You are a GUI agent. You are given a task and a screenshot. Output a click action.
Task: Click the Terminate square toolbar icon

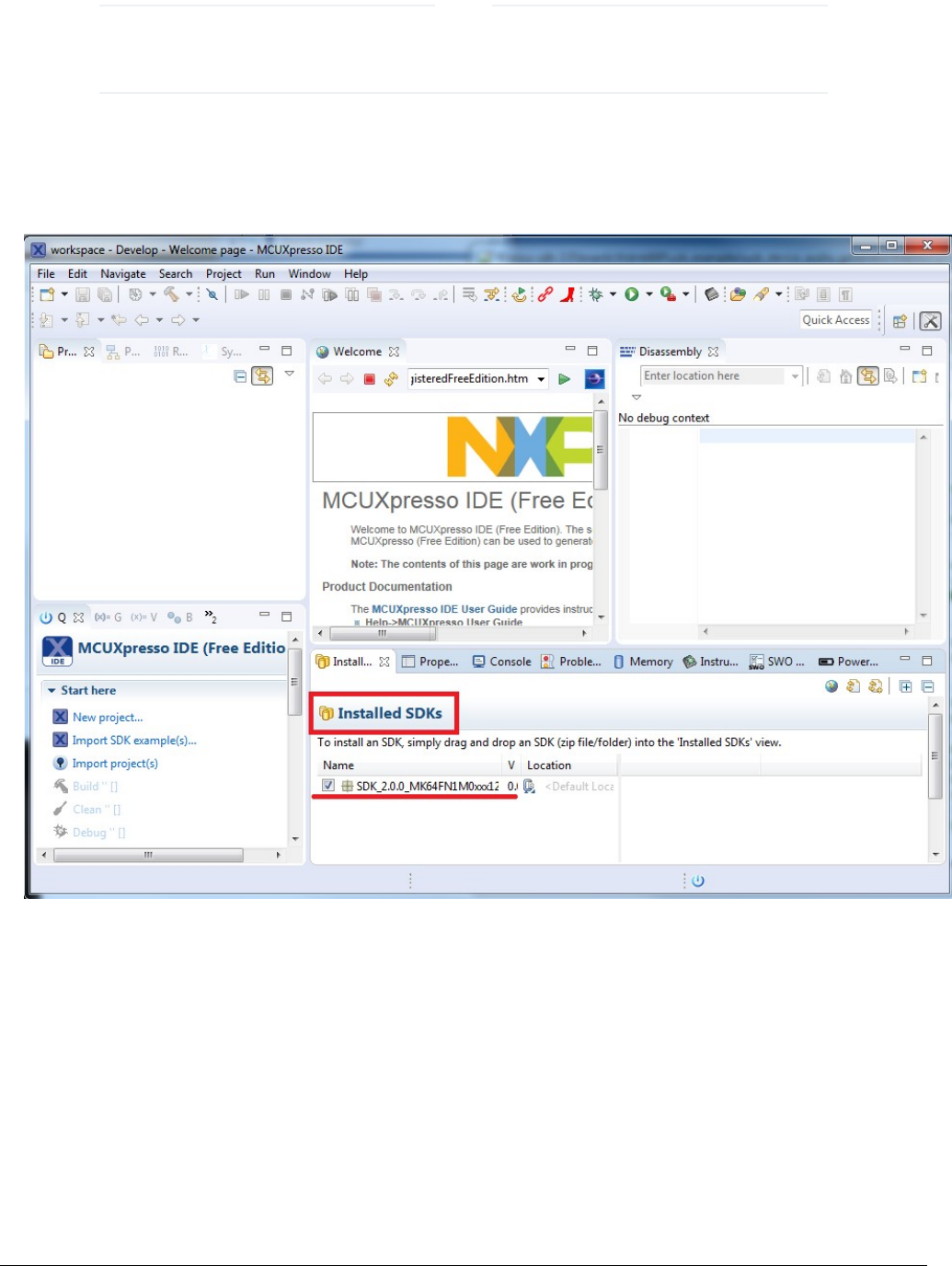click(286, 294)
